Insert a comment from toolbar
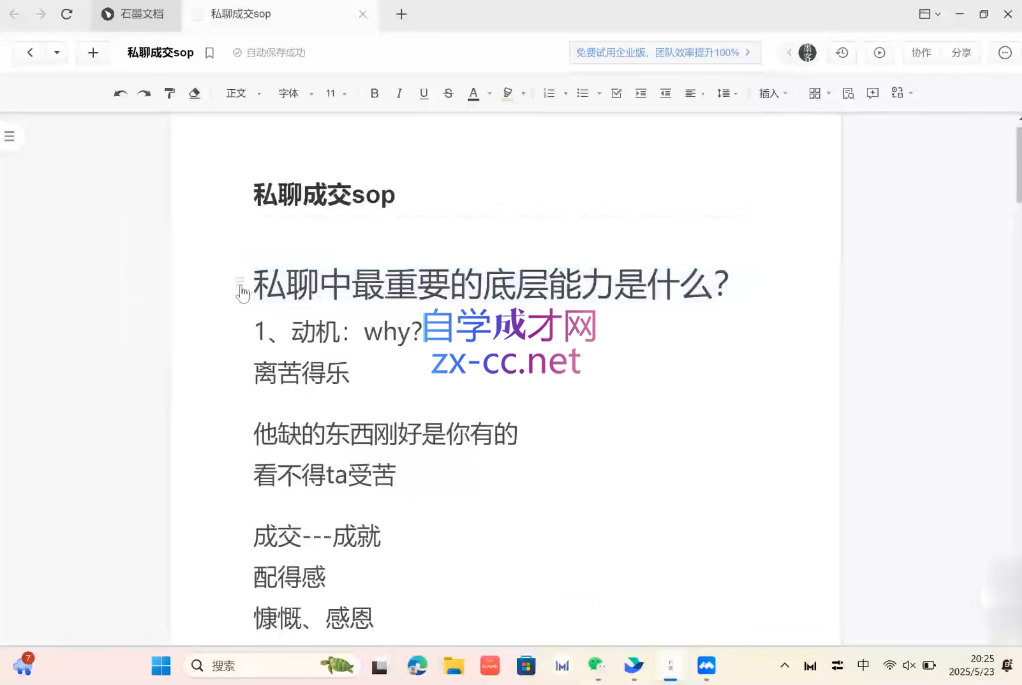The height and width of the screenshot is (685, 1022). (x=872, y=93)
